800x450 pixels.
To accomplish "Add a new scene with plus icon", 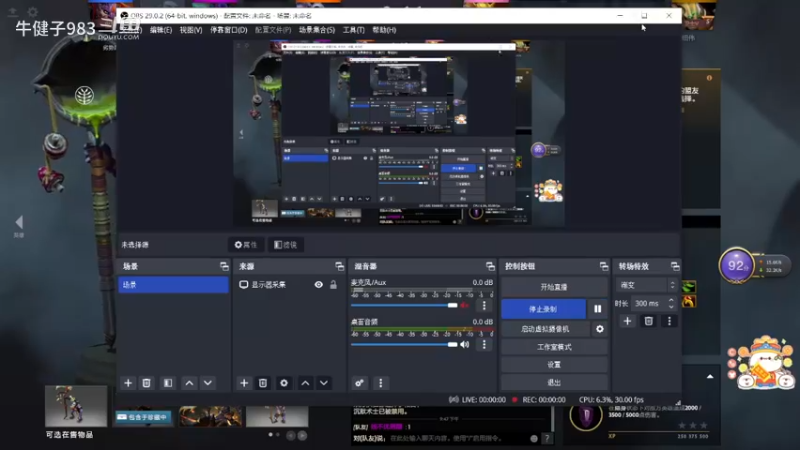I will [x=128, y=383].
